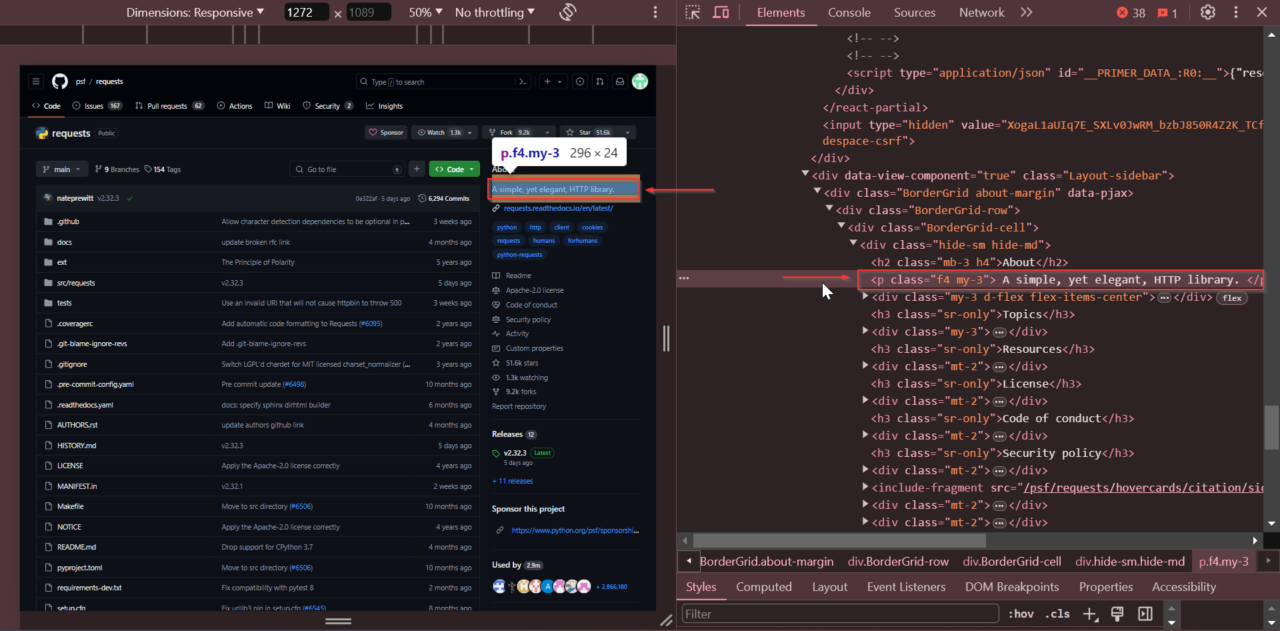
Task: Toggle the .cls element classes button
Action: click(x=1058, y=614)
